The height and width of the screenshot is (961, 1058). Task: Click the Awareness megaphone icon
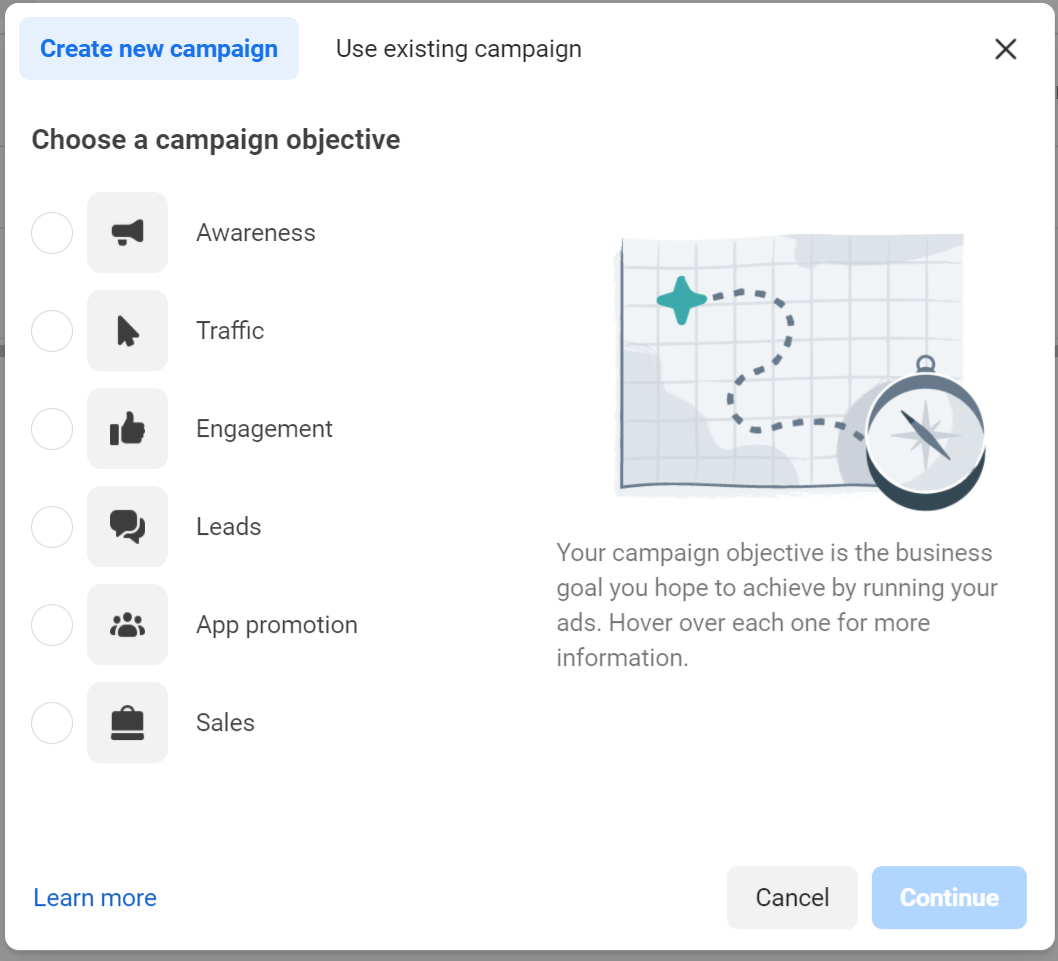coord(127,233)
